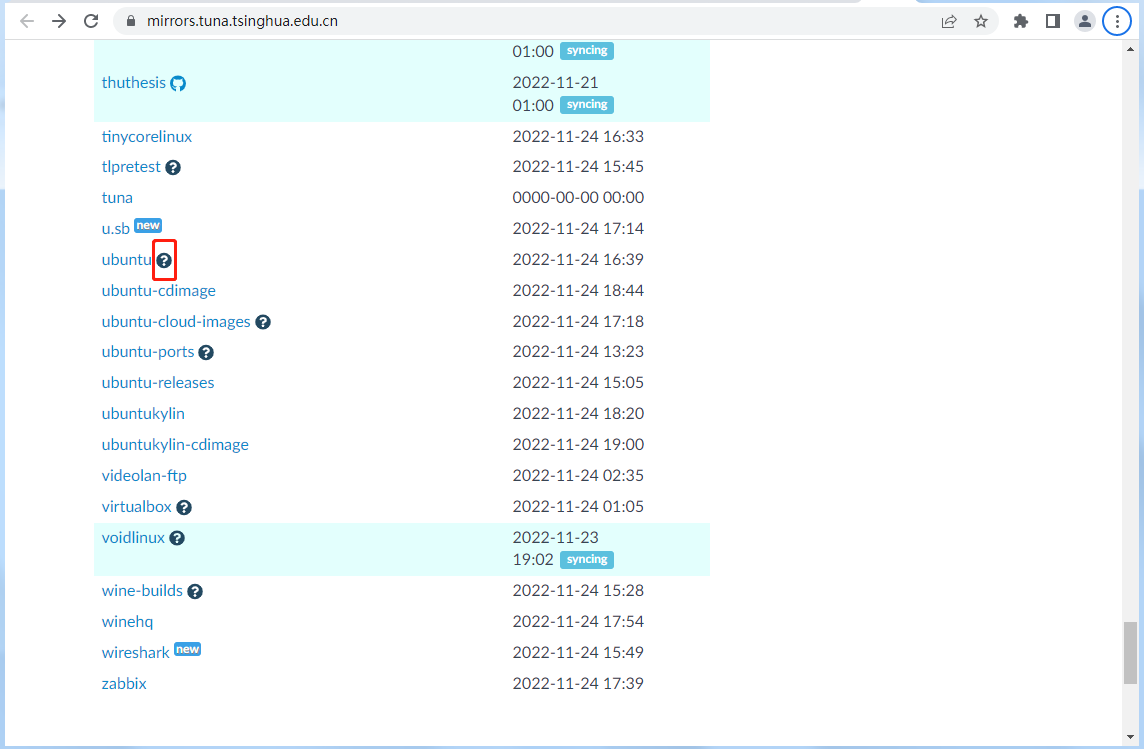
Task: Click tuna's timestamp 0000-00-00 00:00
Action: point(578,198)
